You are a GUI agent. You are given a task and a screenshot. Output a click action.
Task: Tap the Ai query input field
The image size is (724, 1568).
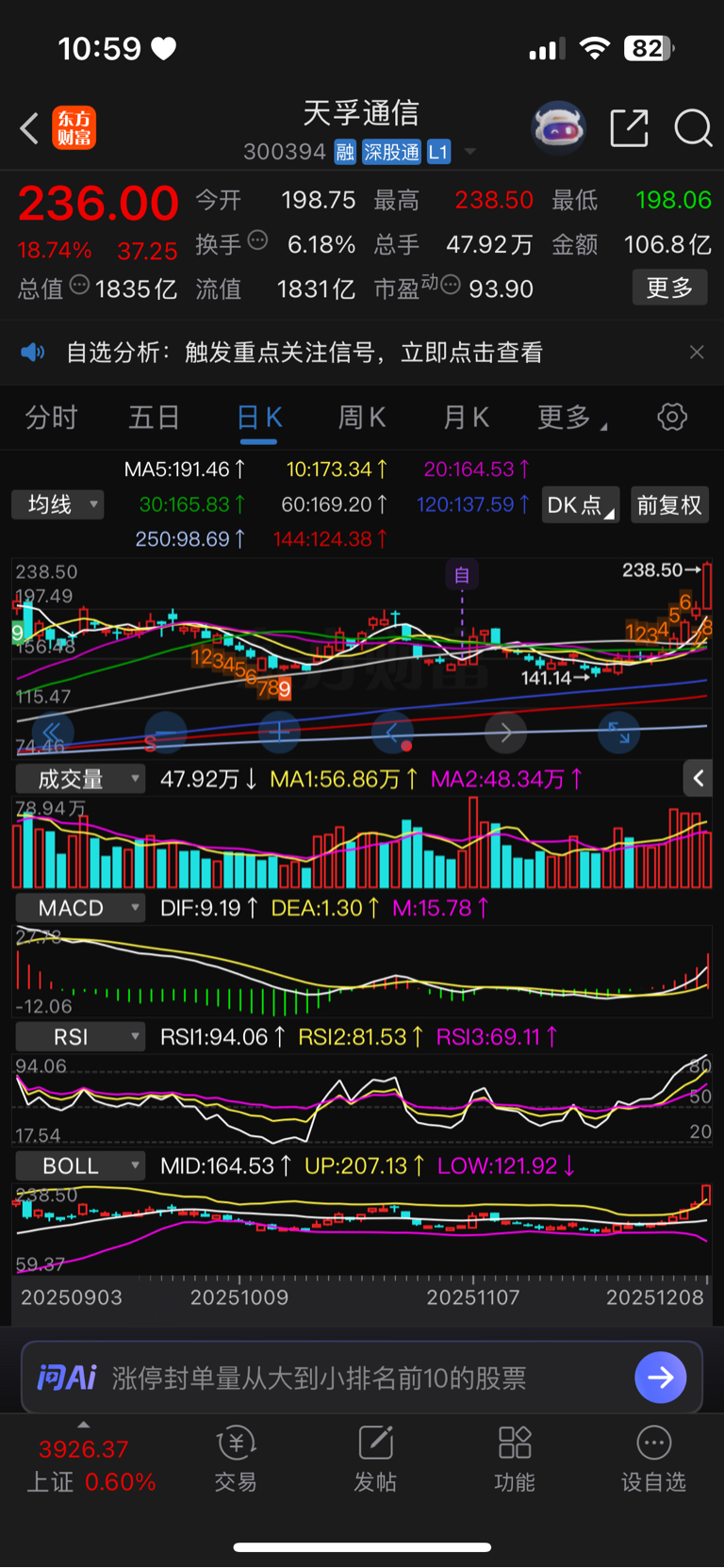tap(362, 1378)
